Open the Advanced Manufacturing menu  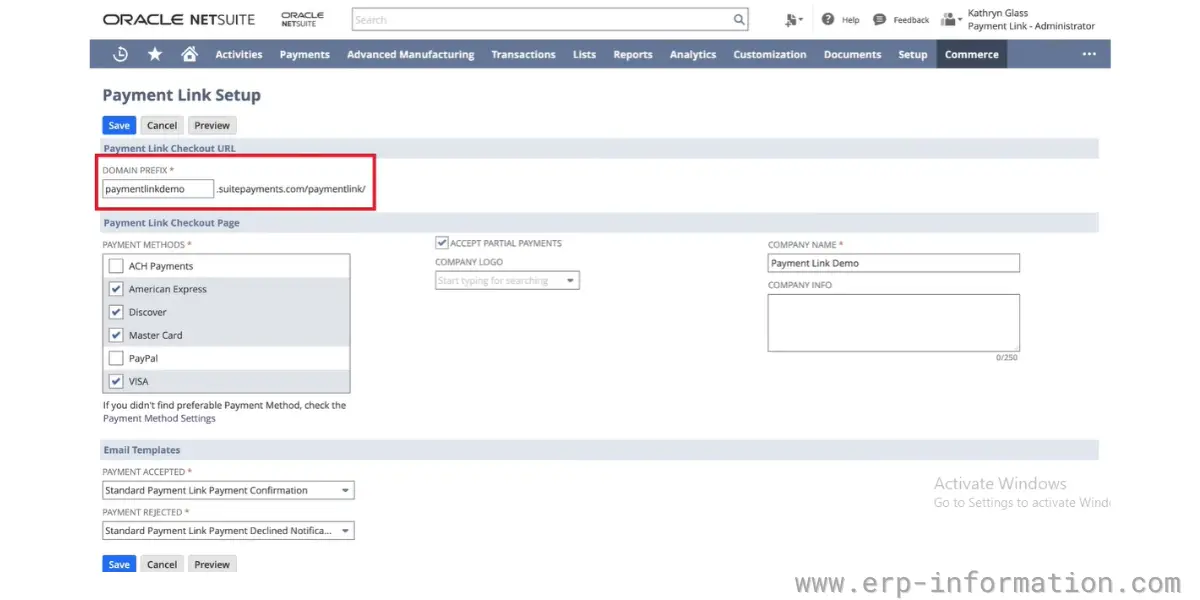click(x=411, y=54)
